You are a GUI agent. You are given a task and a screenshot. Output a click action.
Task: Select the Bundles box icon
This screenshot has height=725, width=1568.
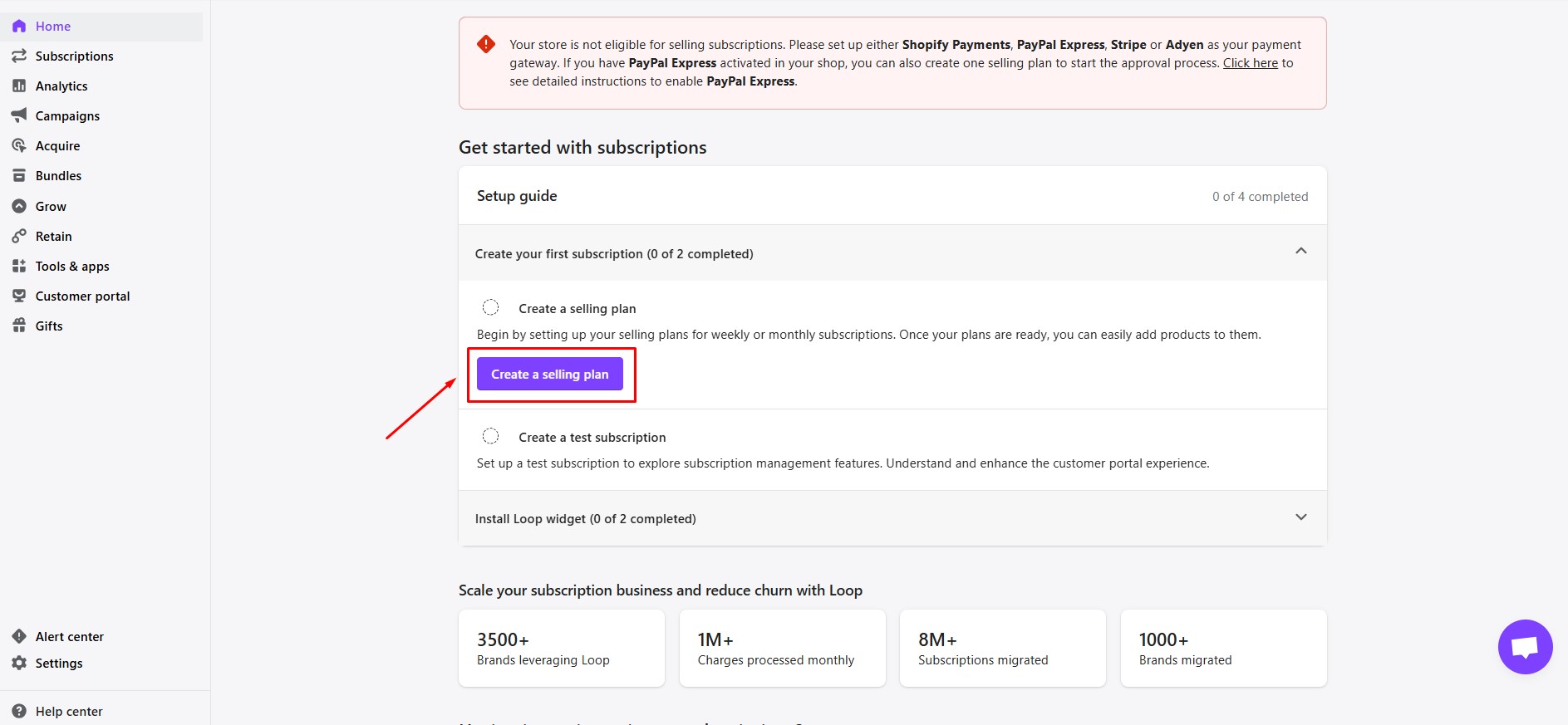19,175
